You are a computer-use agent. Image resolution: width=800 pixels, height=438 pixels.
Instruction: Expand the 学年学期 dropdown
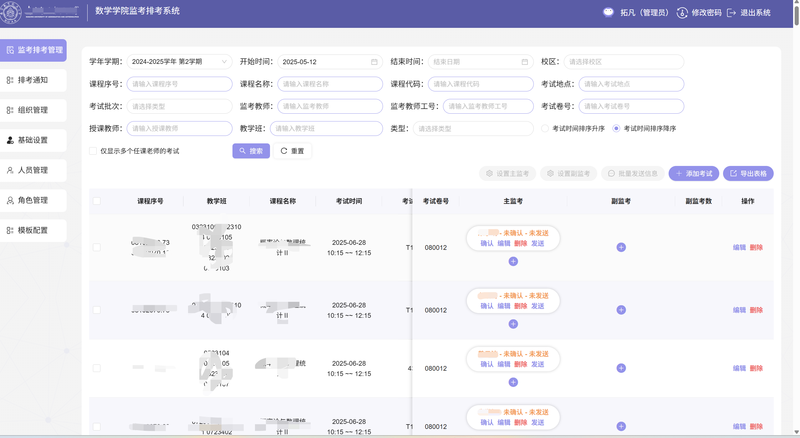[180, 62]
